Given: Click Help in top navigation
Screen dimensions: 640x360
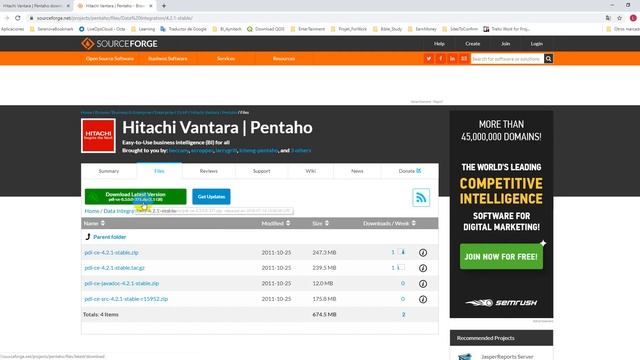Looking at the screenshot, I should [x=439, y=44].
